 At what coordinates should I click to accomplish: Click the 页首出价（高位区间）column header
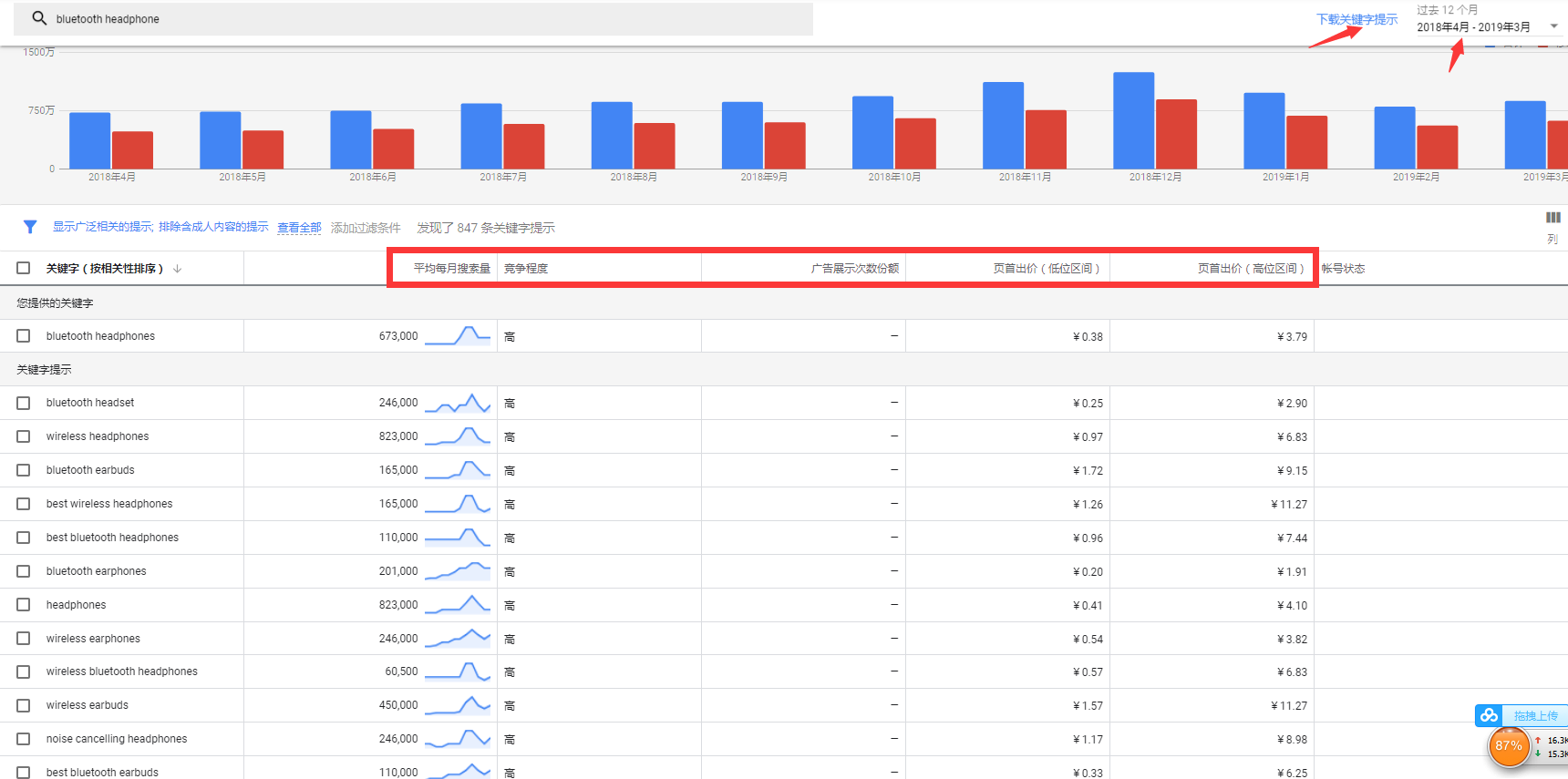1250,269
